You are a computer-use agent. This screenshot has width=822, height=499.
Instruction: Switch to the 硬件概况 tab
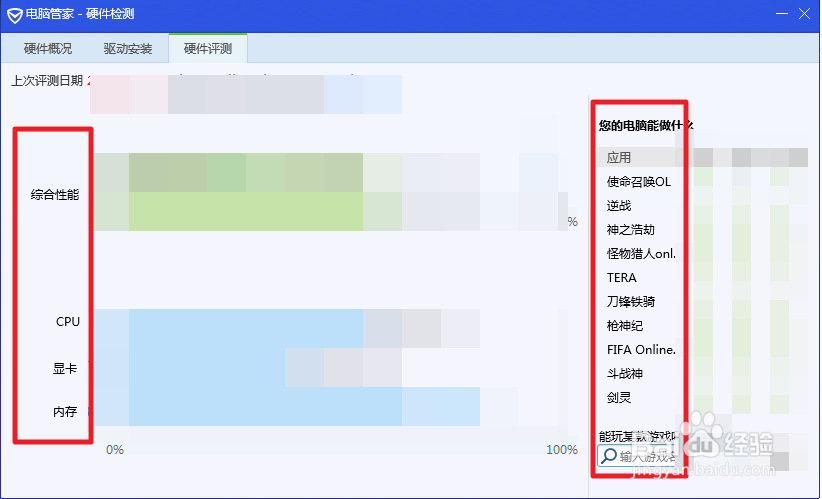(48, 49)
